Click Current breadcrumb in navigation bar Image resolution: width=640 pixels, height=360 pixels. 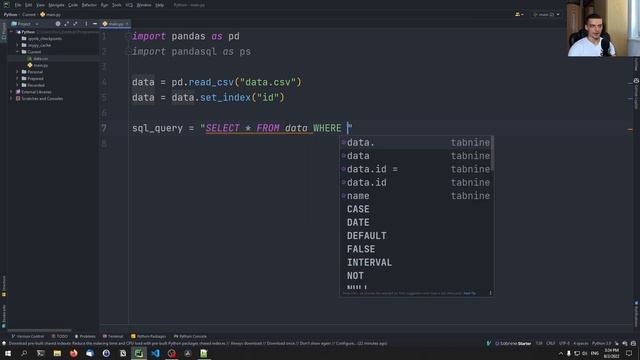pyautogui.click(x=29, y=15)
